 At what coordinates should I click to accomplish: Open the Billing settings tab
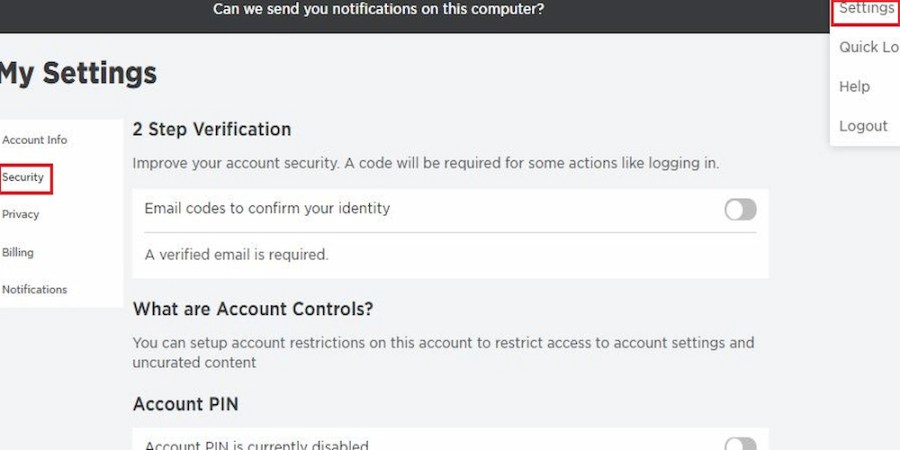[x=18, y=252]
